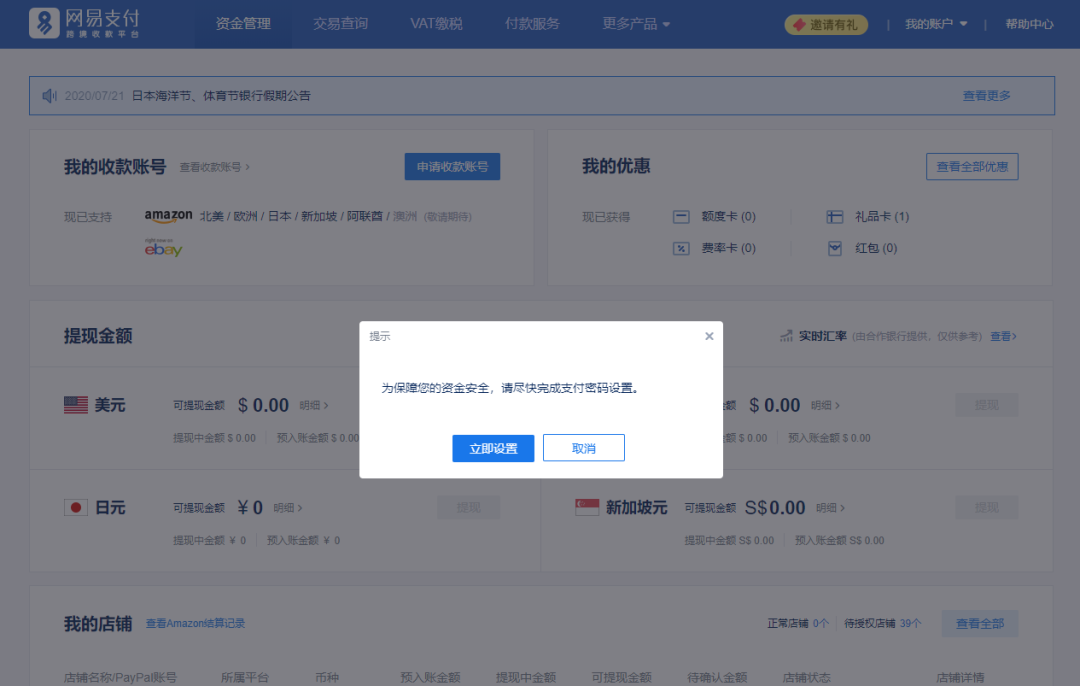Click the 额度卡 card icon
Image resolution: width=1080 pixels, height=686 pixels.
click(681, 216)
